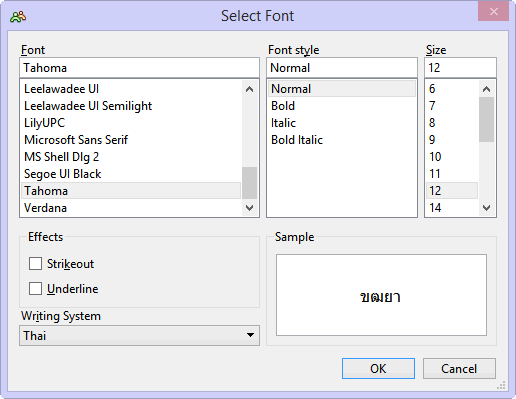The image size is (516, 399).
Task: Open the Writing System dropdown
Action: point(139,335)
